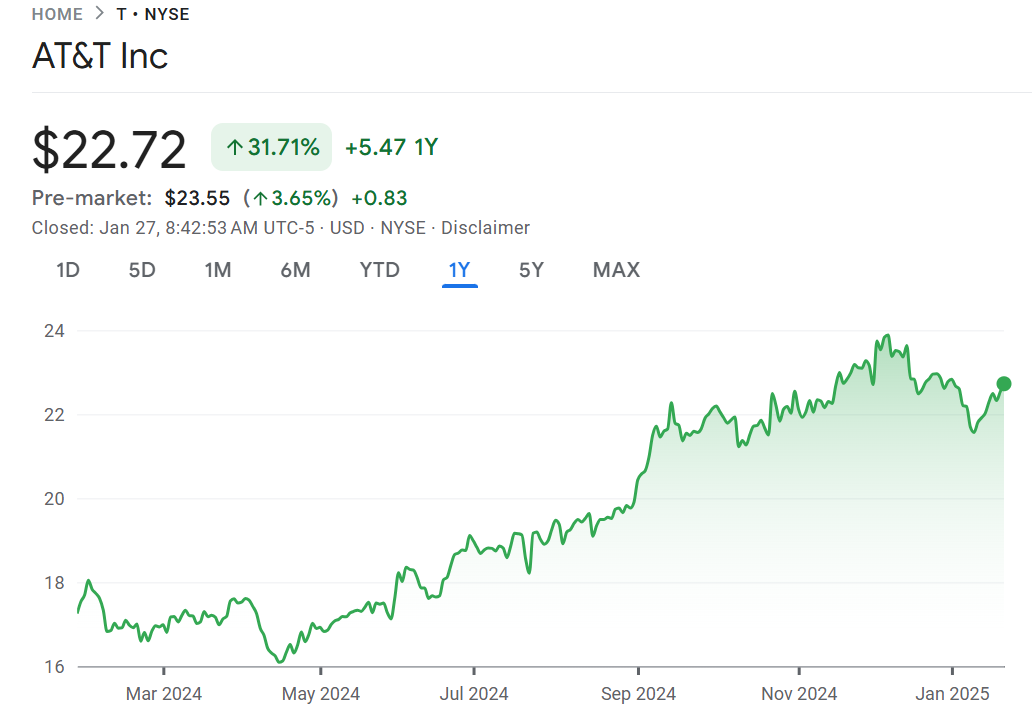Open the Disclaimer link

click(x=485, y=228)
